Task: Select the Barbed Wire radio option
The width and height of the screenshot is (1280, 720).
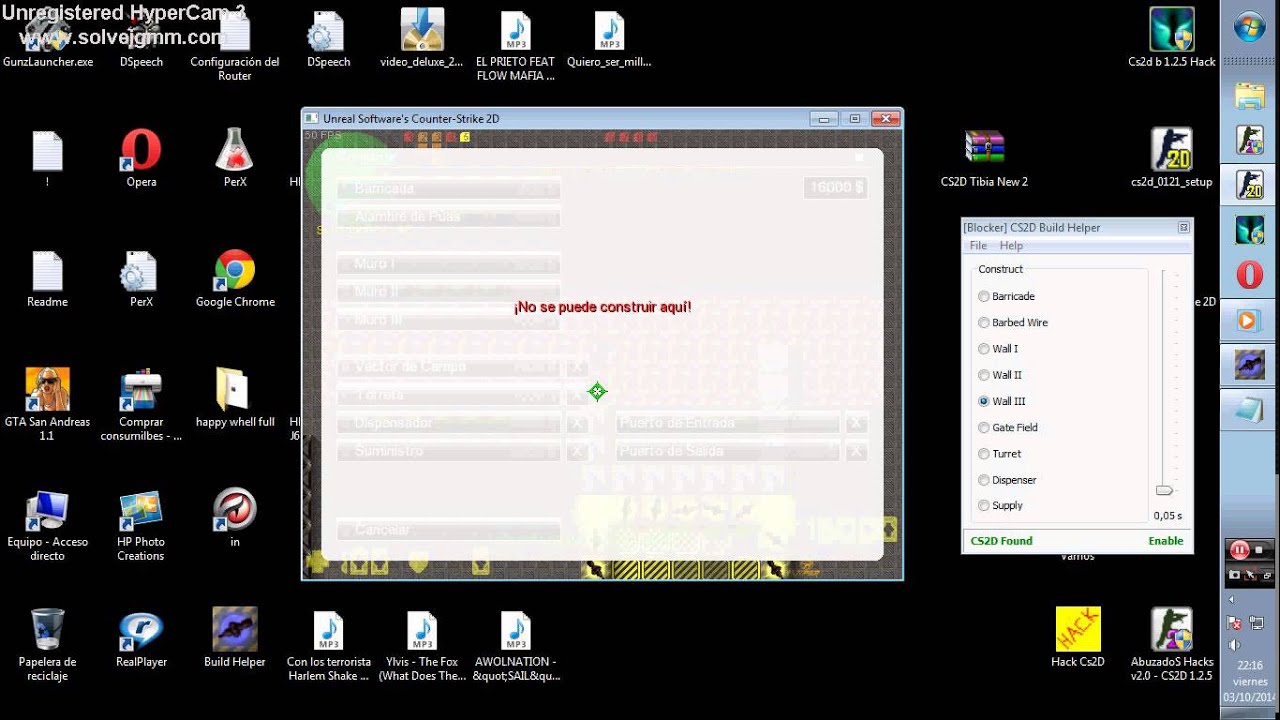Action: coord(1013,322)
